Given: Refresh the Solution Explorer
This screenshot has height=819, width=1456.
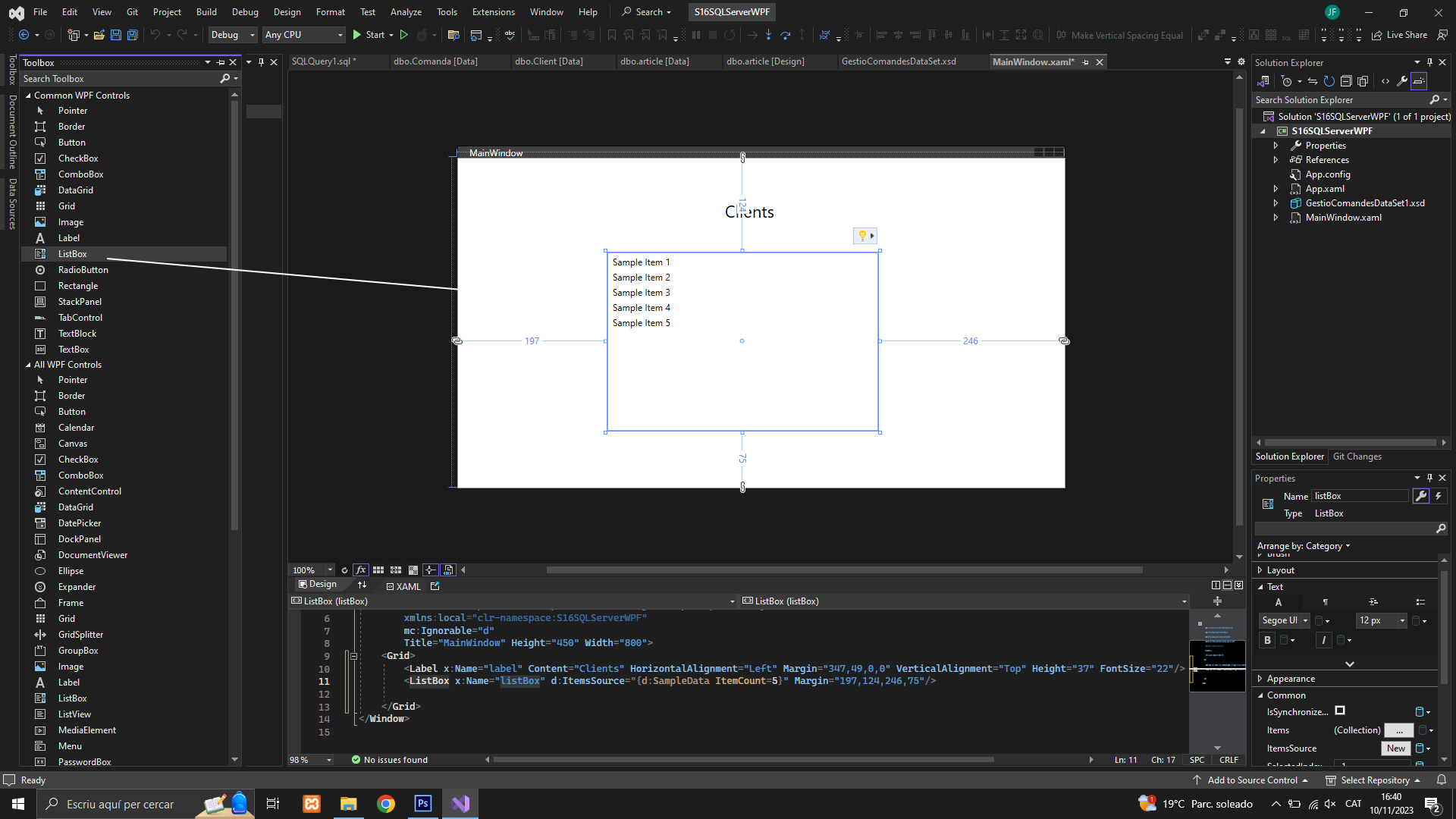Looking at the screenshot, I should pos(1329,81).
